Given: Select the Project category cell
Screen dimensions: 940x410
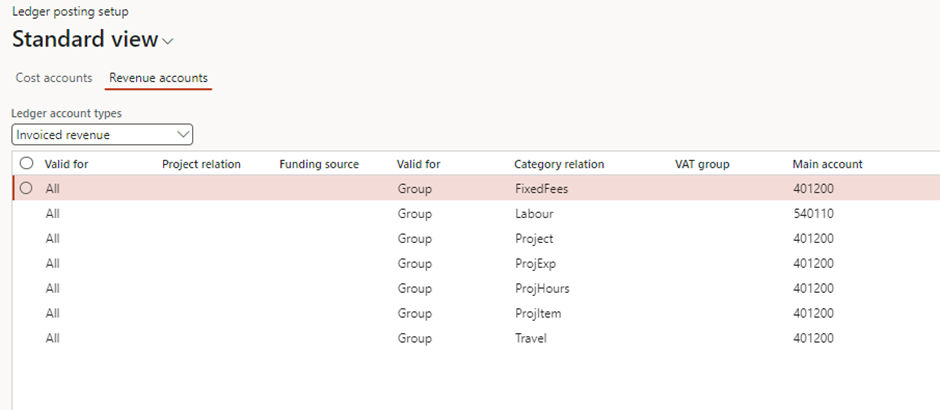Looking at the screenshot, I should coord(534,239).
